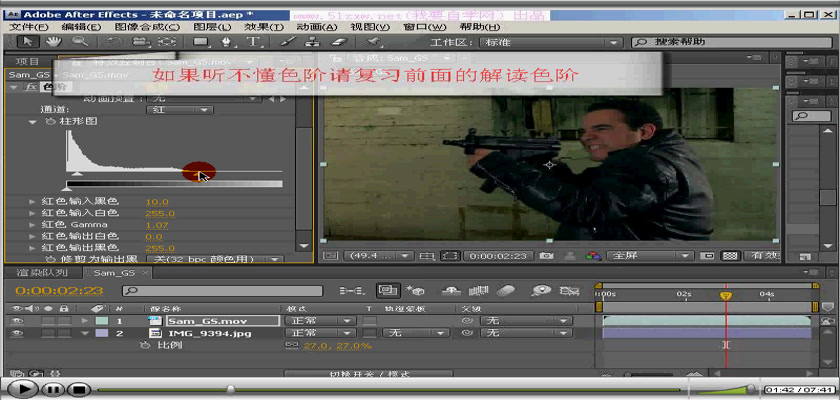Select the Rectangle mask tool

point(200,41)
